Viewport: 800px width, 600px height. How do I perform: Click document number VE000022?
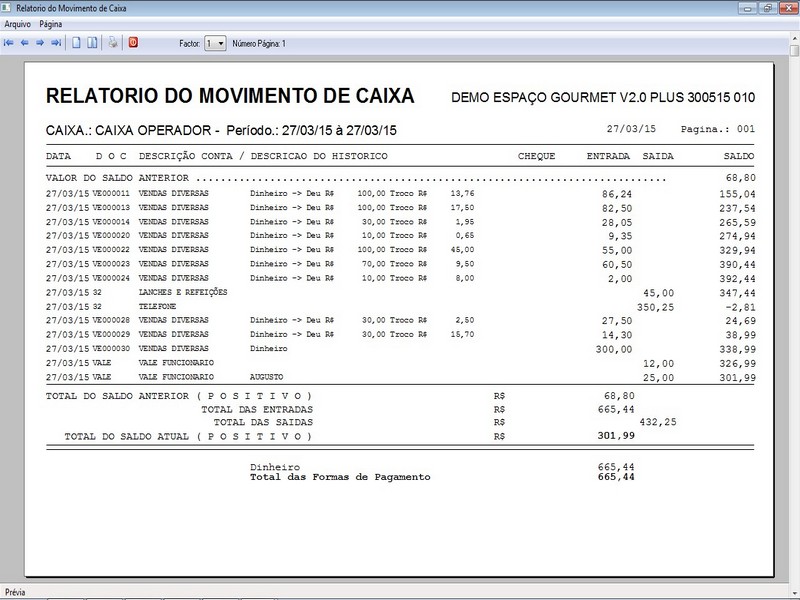[111, 249]
